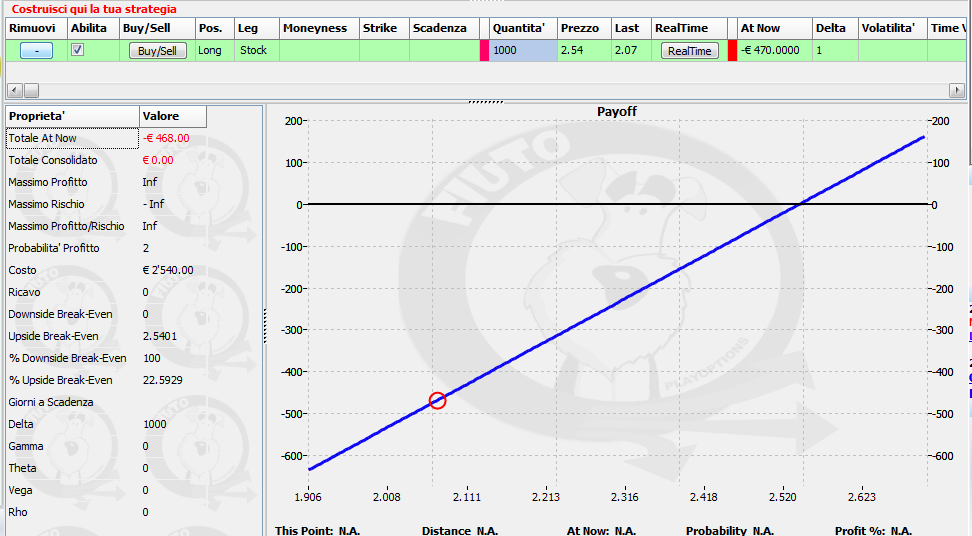Click the remove leg minus button
The width and height of the screenshot is (972, 536).
(36, 51)
